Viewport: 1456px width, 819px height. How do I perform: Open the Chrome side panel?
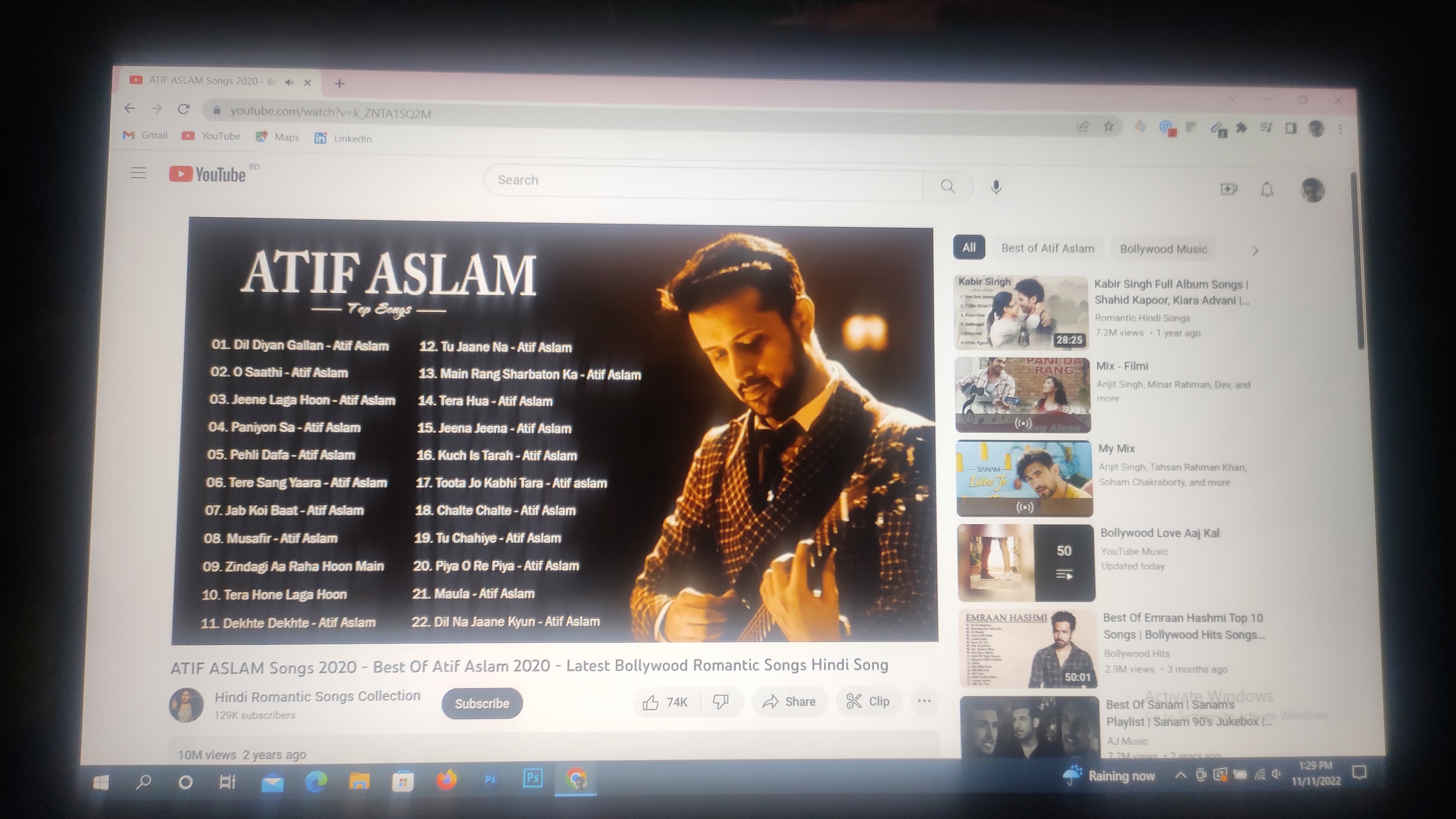(1291, 128)
